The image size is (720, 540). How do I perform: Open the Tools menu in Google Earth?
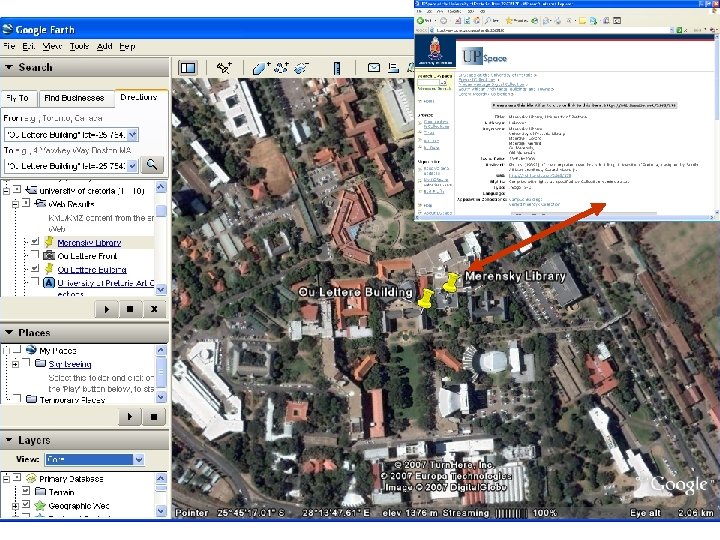tap(79, 46)
